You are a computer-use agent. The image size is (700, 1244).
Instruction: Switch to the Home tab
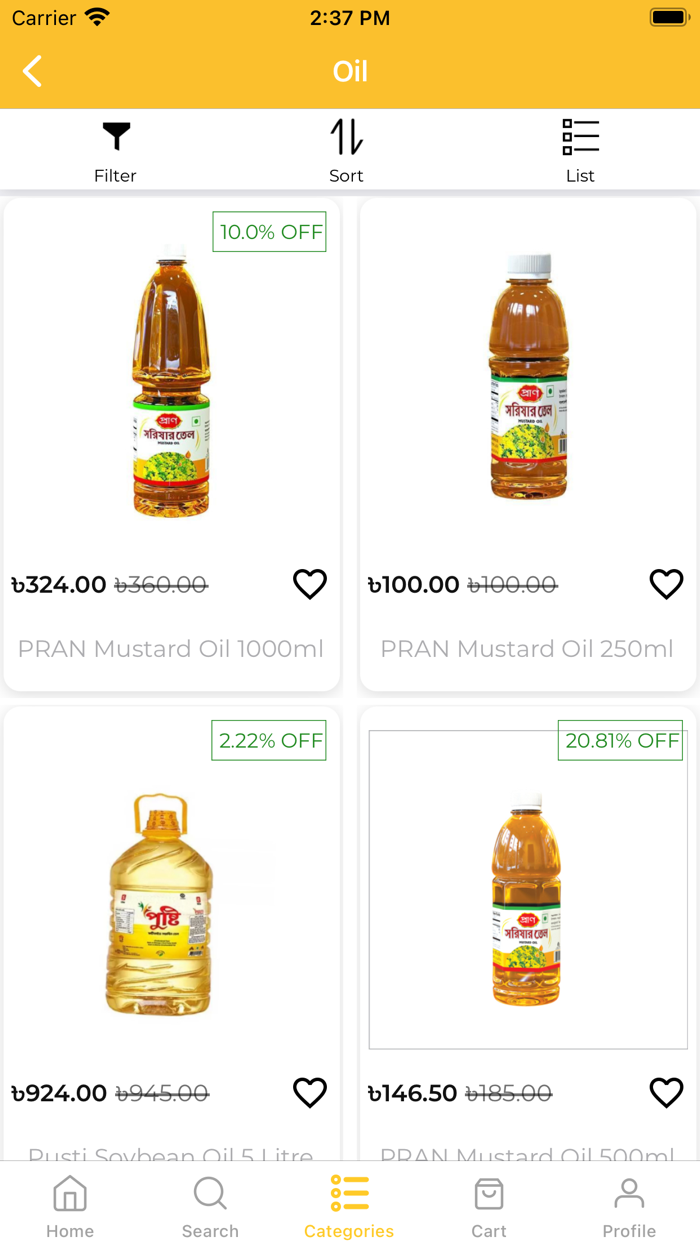click(70, 1205)
